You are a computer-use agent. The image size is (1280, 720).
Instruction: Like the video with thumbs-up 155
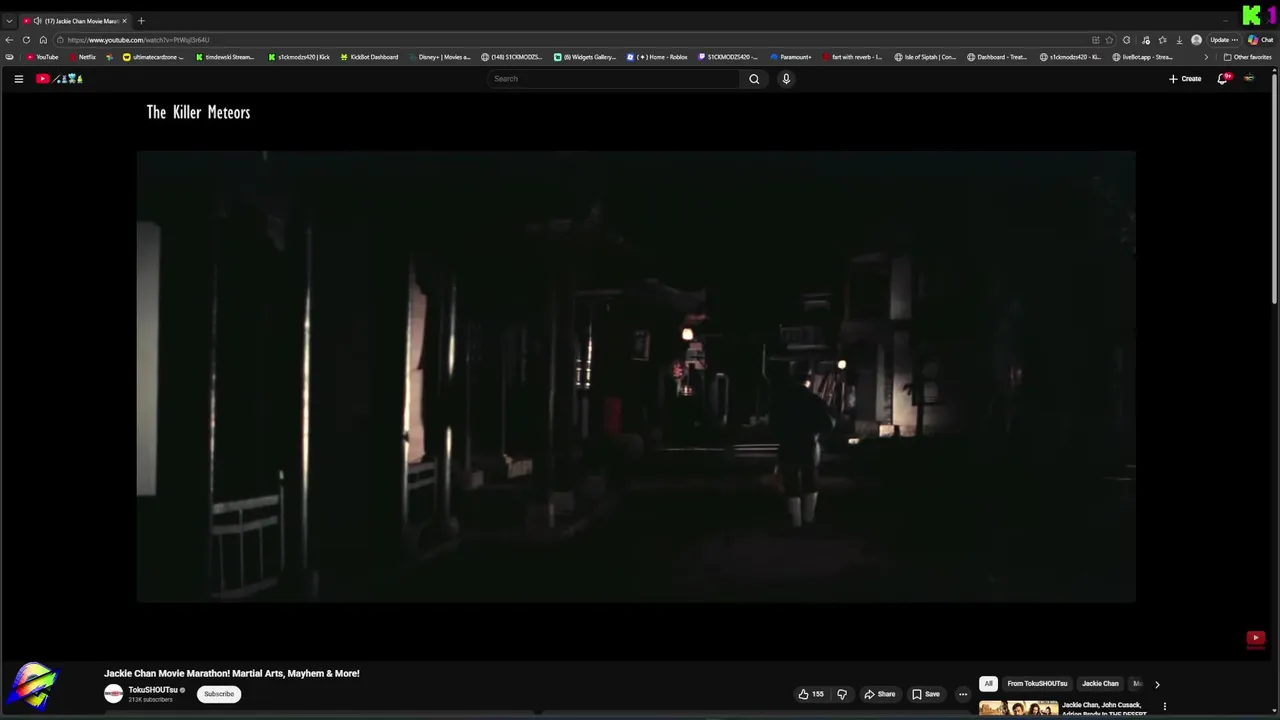point(811,694)
